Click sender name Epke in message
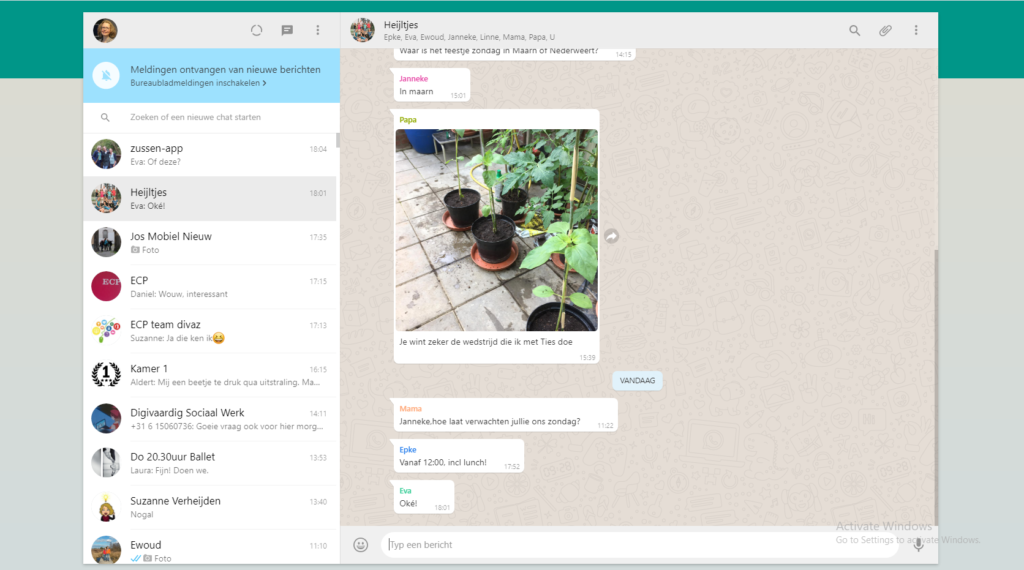 (x=408, y=450)
